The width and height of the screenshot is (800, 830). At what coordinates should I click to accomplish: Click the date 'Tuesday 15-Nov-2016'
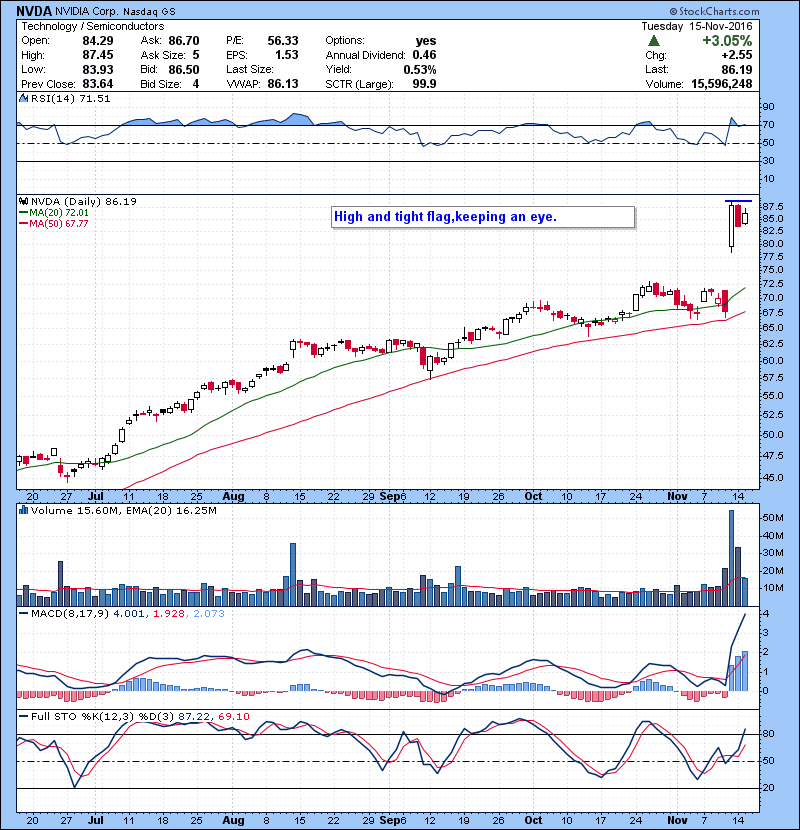click(697, 26)
